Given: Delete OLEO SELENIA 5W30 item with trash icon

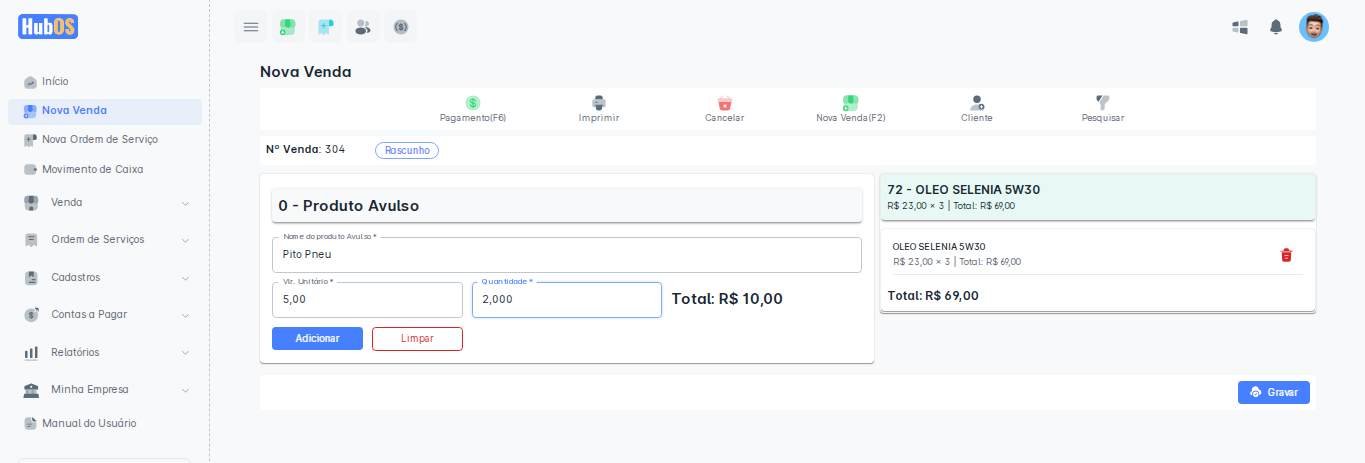Looking at the screenshot, I should click(1286, 255).
